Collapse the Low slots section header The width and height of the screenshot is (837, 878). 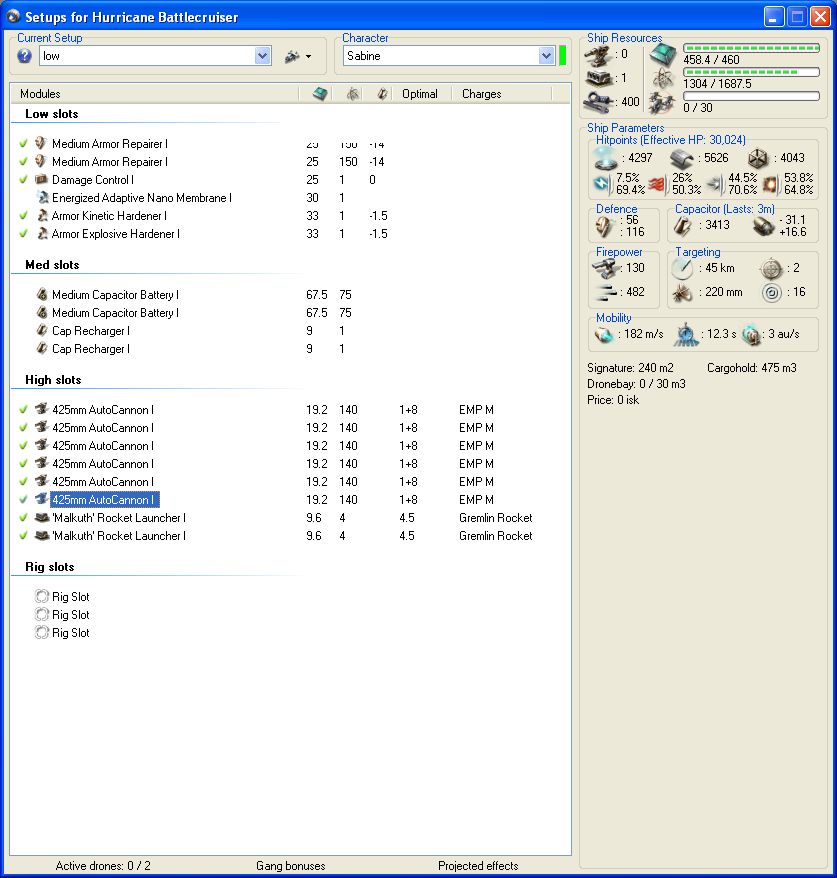52,114
